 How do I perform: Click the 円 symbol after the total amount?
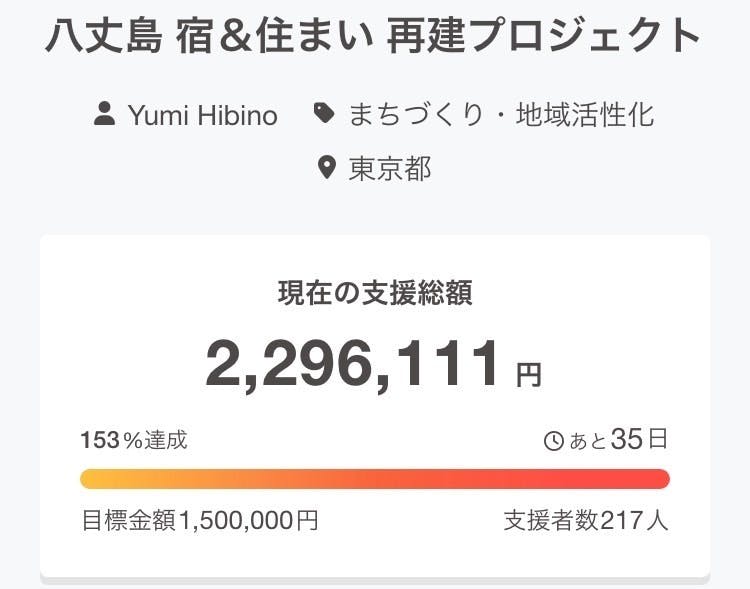[x=528, y=375]
